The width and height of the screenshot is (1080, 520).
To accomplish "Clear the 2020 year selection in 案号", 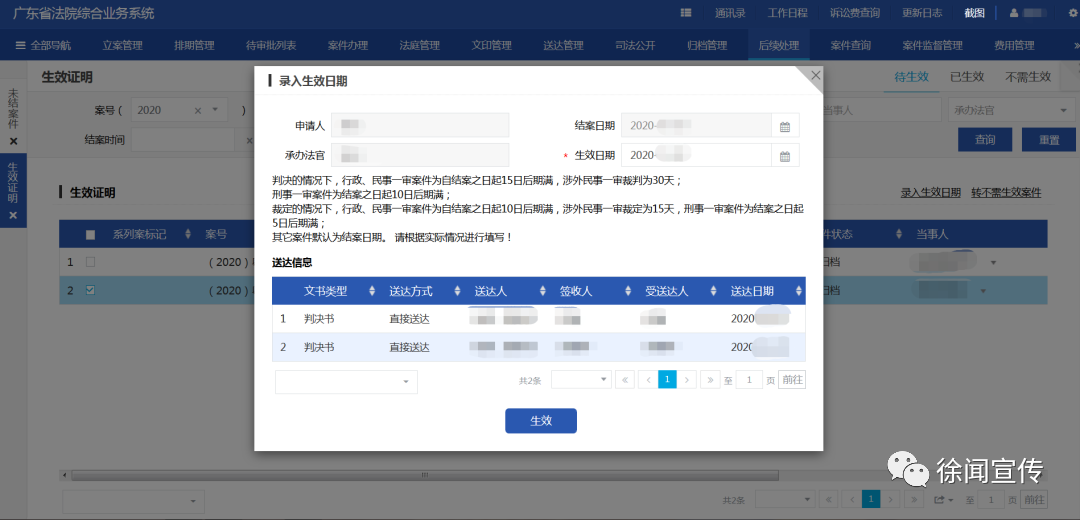I will click(198, 110).
